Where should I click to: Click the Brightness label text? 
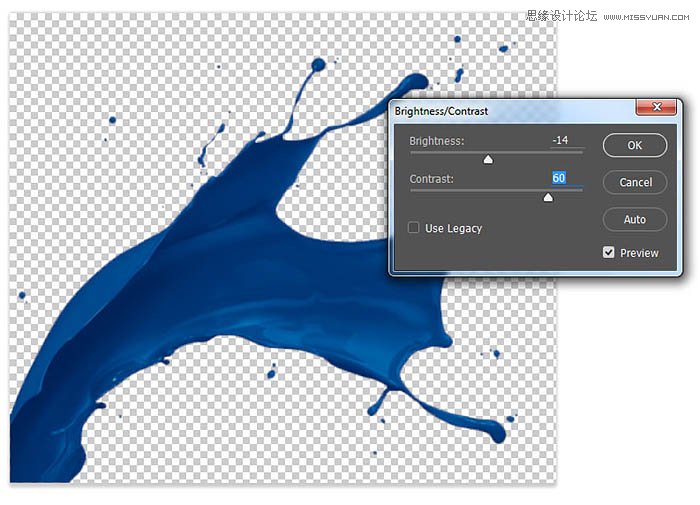437,141
